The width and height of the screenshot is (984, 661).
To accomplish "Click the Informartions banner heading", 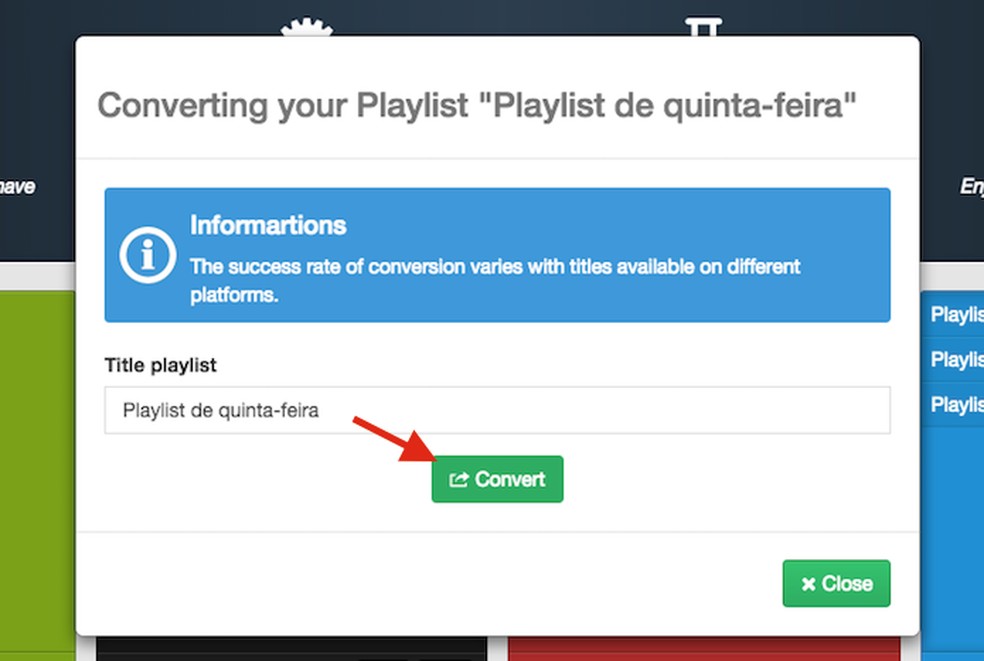I will click(267, 225).
